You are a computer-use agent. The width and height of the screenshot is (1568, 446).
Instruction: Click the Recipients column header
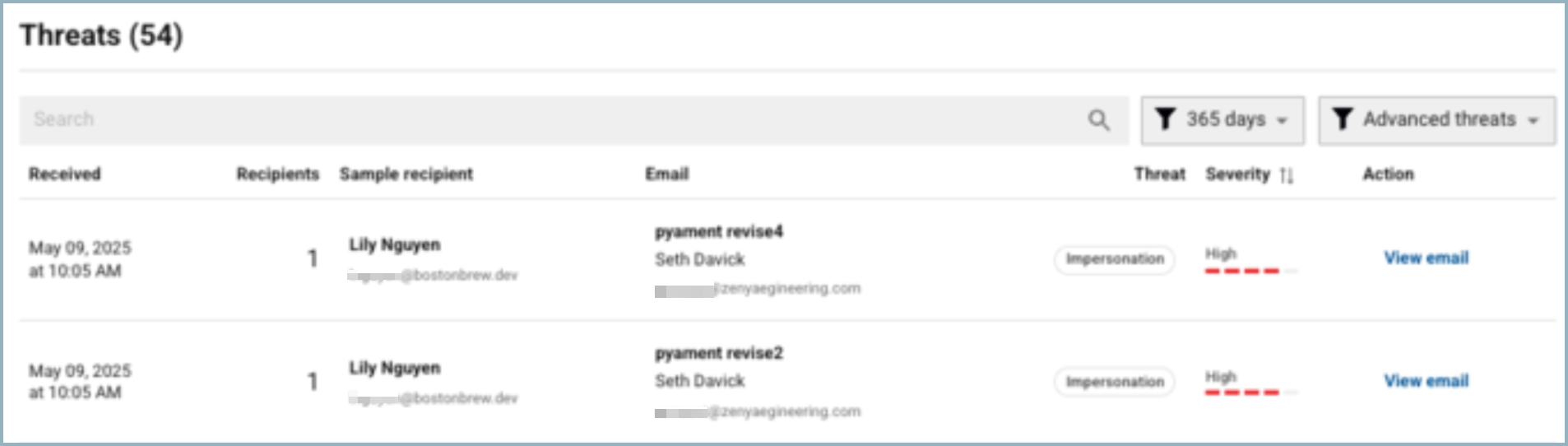(277, 174)
